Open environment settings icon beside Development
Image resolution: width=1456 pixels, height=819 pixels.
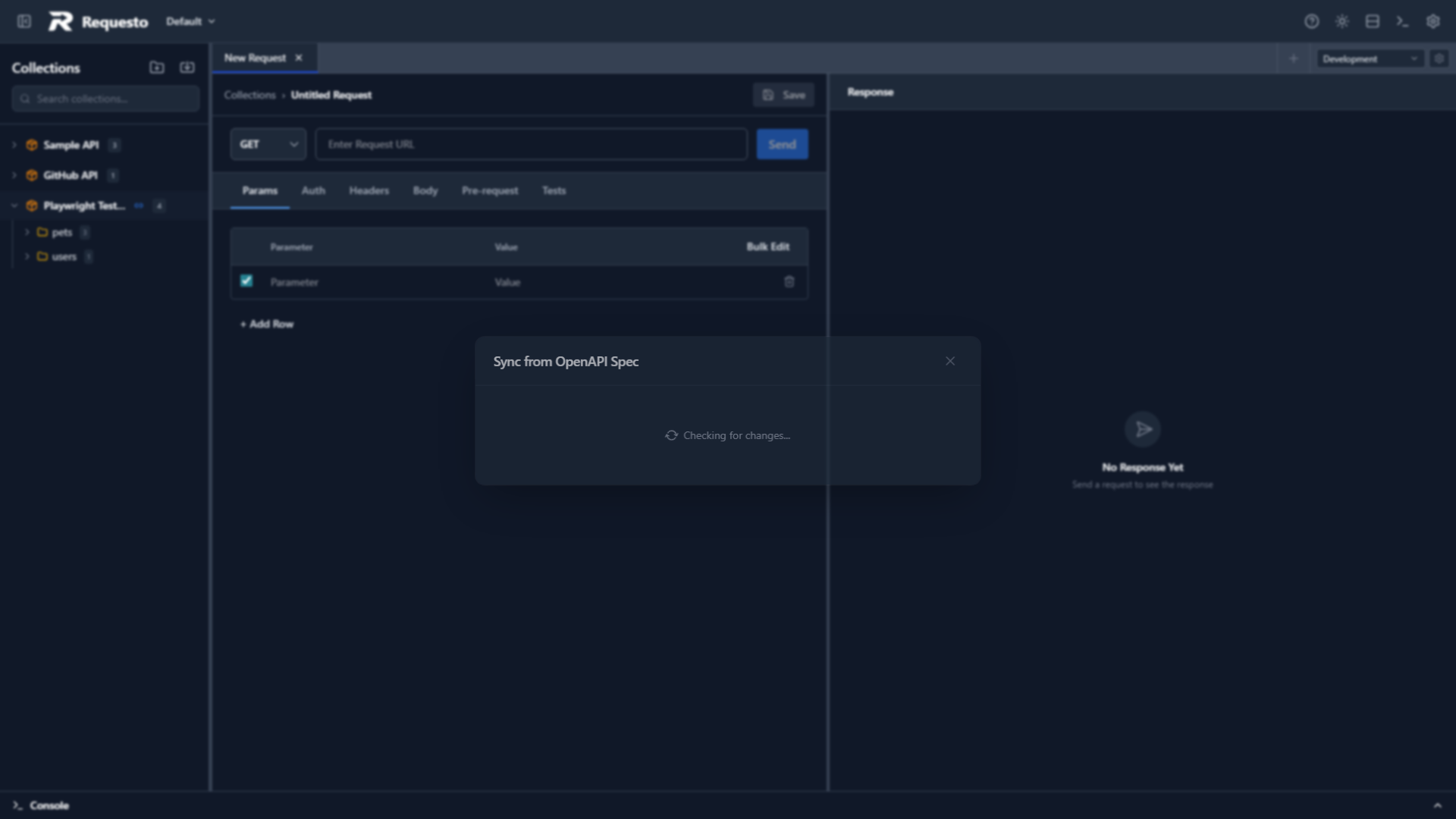[x=1439, y=58]
